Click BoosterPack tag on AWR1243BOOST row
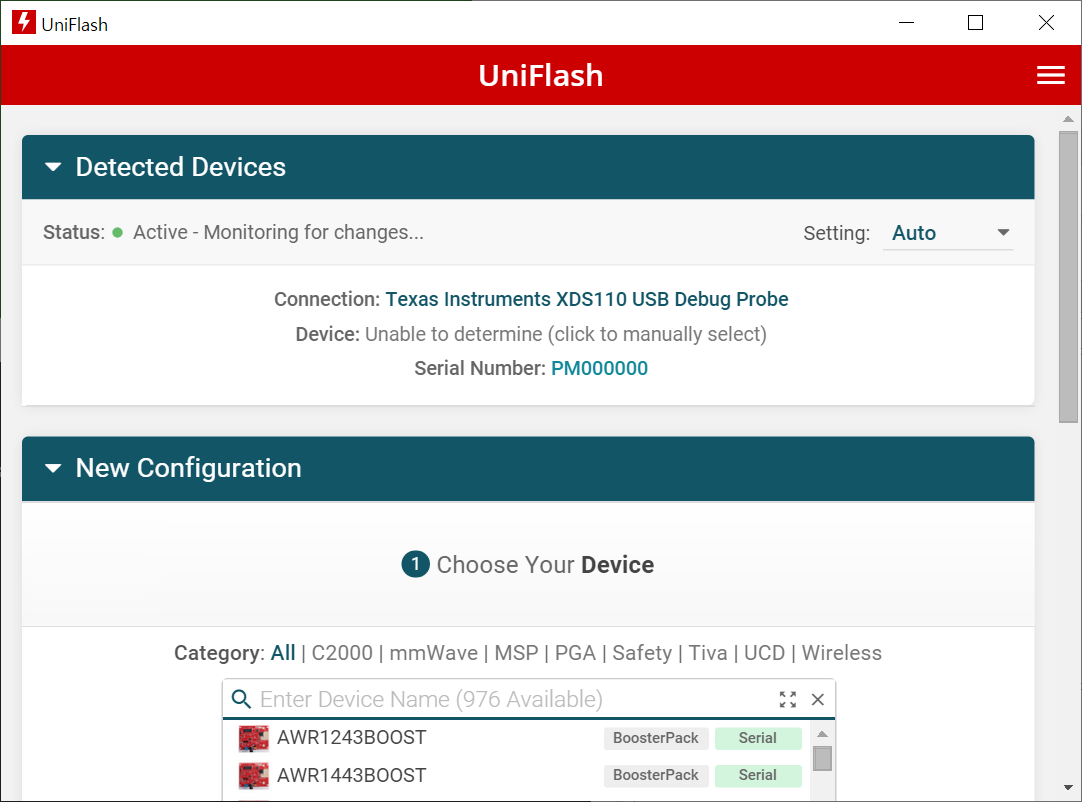 coord(656,738)
